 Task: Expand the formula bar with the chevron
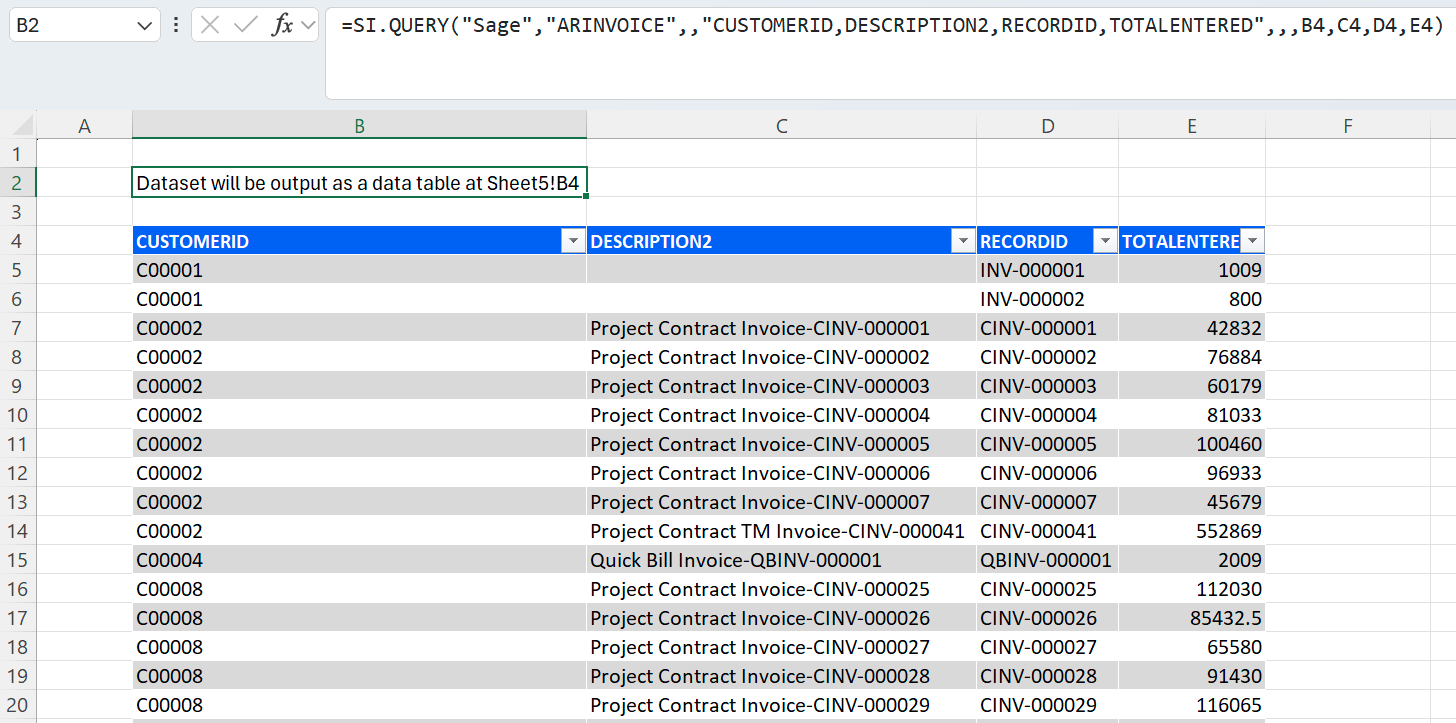tap(307, 26)
